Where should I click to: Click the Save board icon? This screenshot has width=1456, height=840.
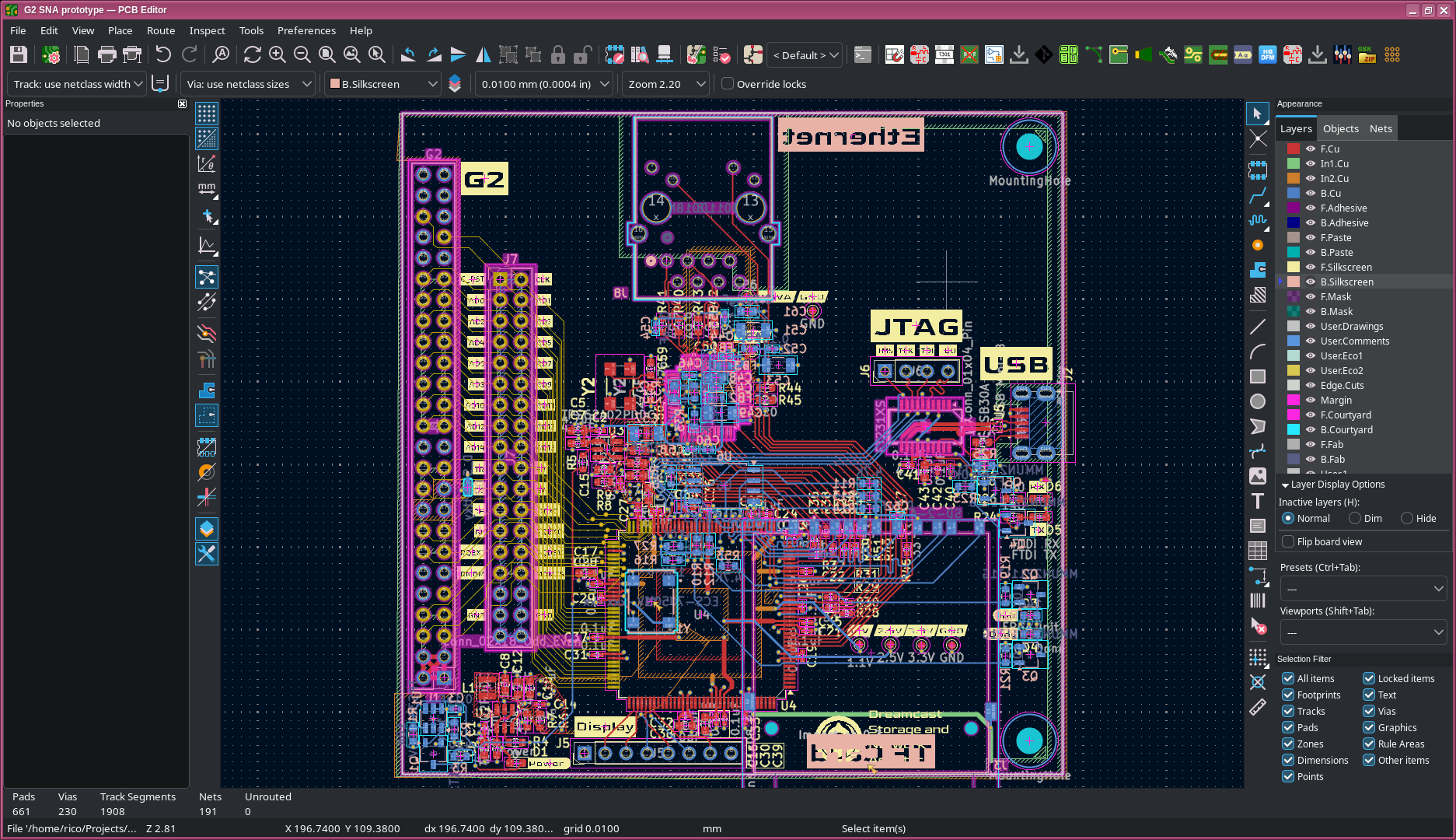click(x=19, y=54)
